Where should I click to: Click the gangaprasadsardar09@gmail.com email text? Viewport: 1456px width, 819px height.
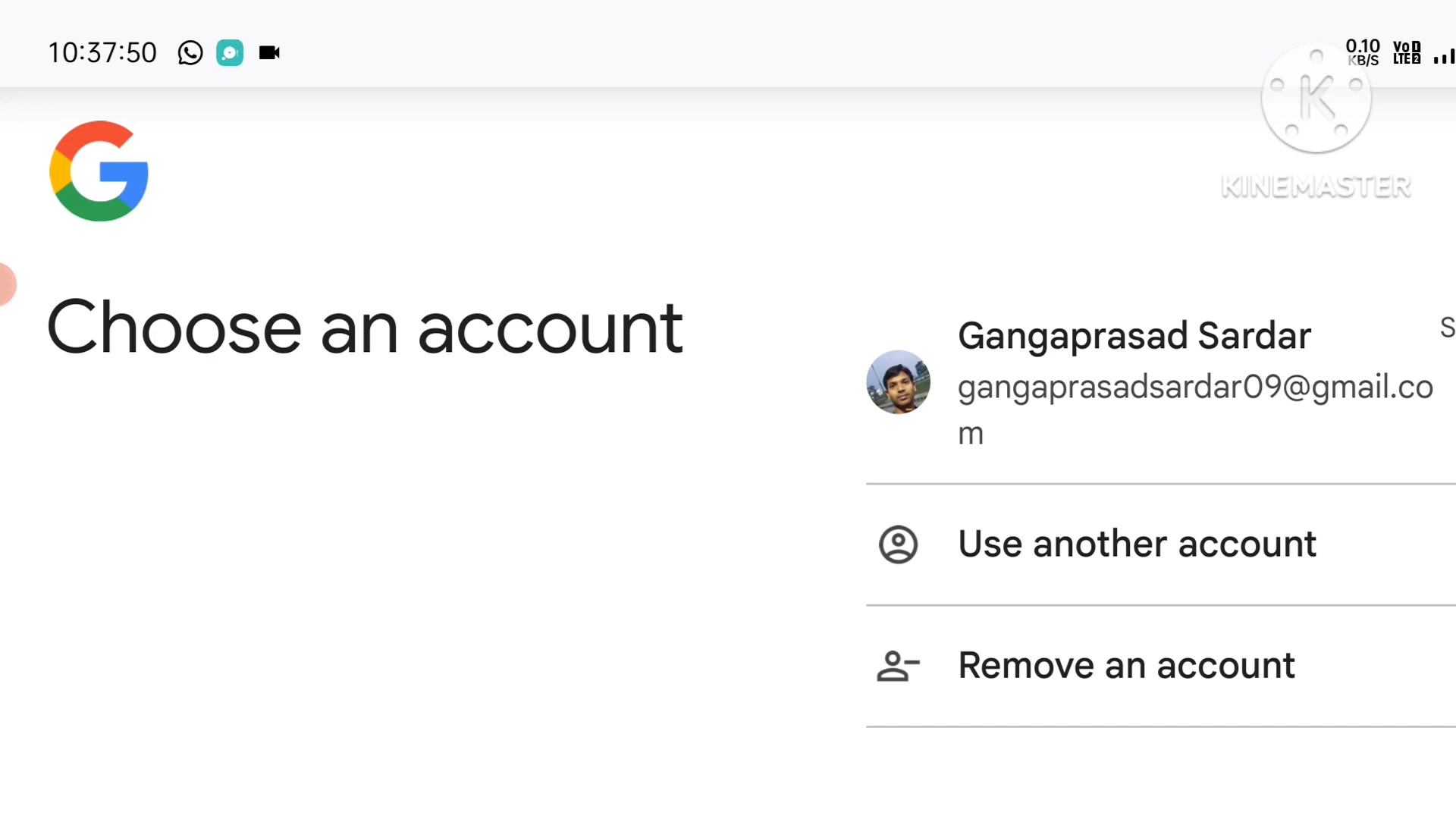click(1196, 410)
